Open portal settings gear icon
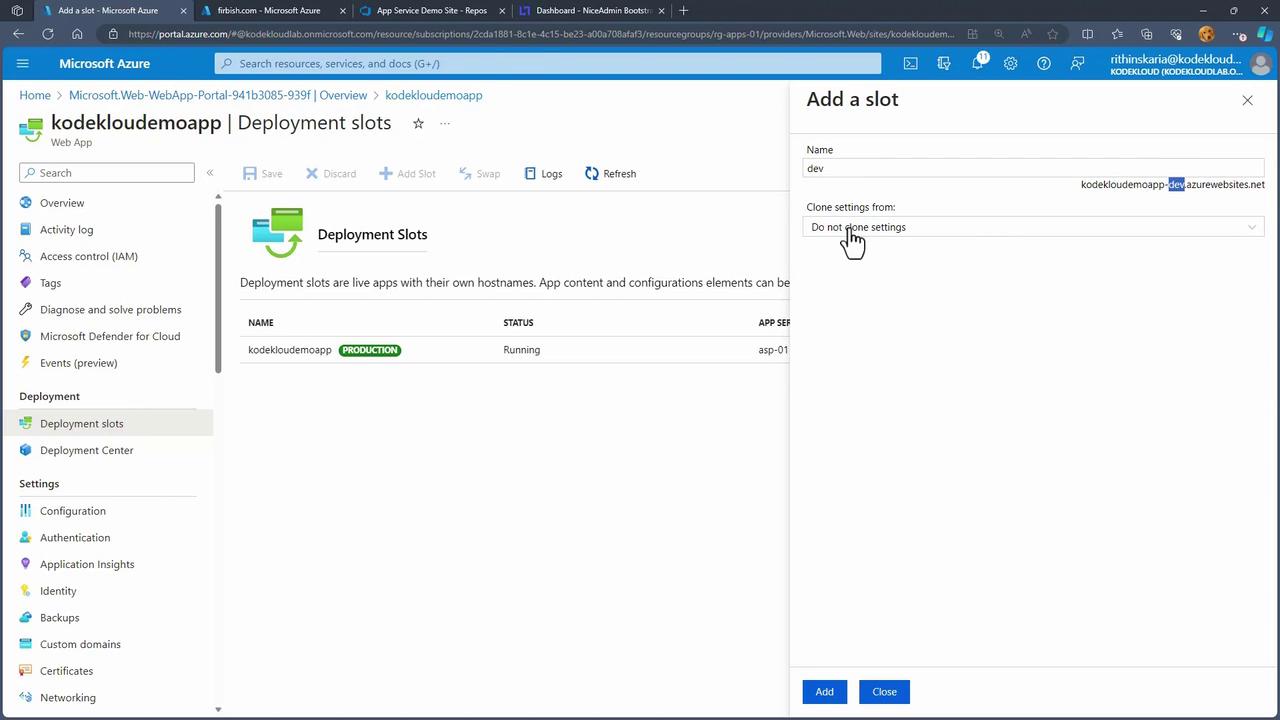The height and width of the screenshot is (720, 1280). pos(1010,63)
